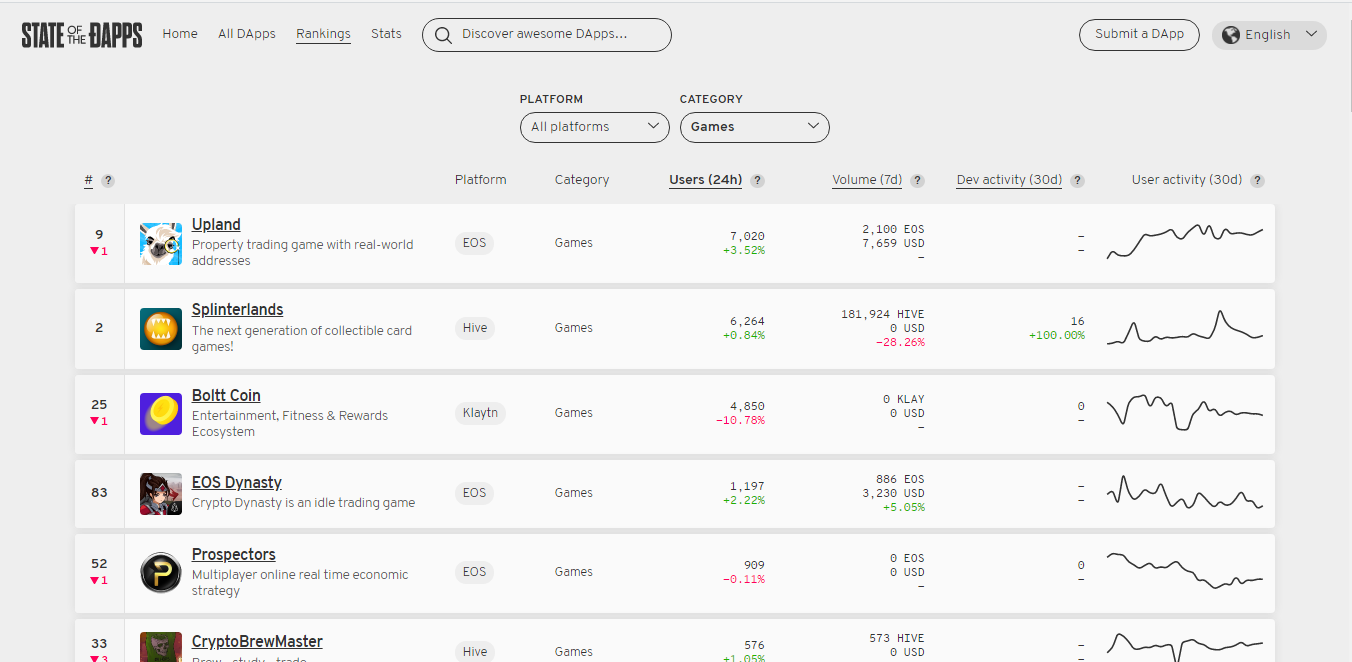Click the EOS platform tag on Prospectors row
Viewport: 1352px width, 662px height.
tap(474, 572)
